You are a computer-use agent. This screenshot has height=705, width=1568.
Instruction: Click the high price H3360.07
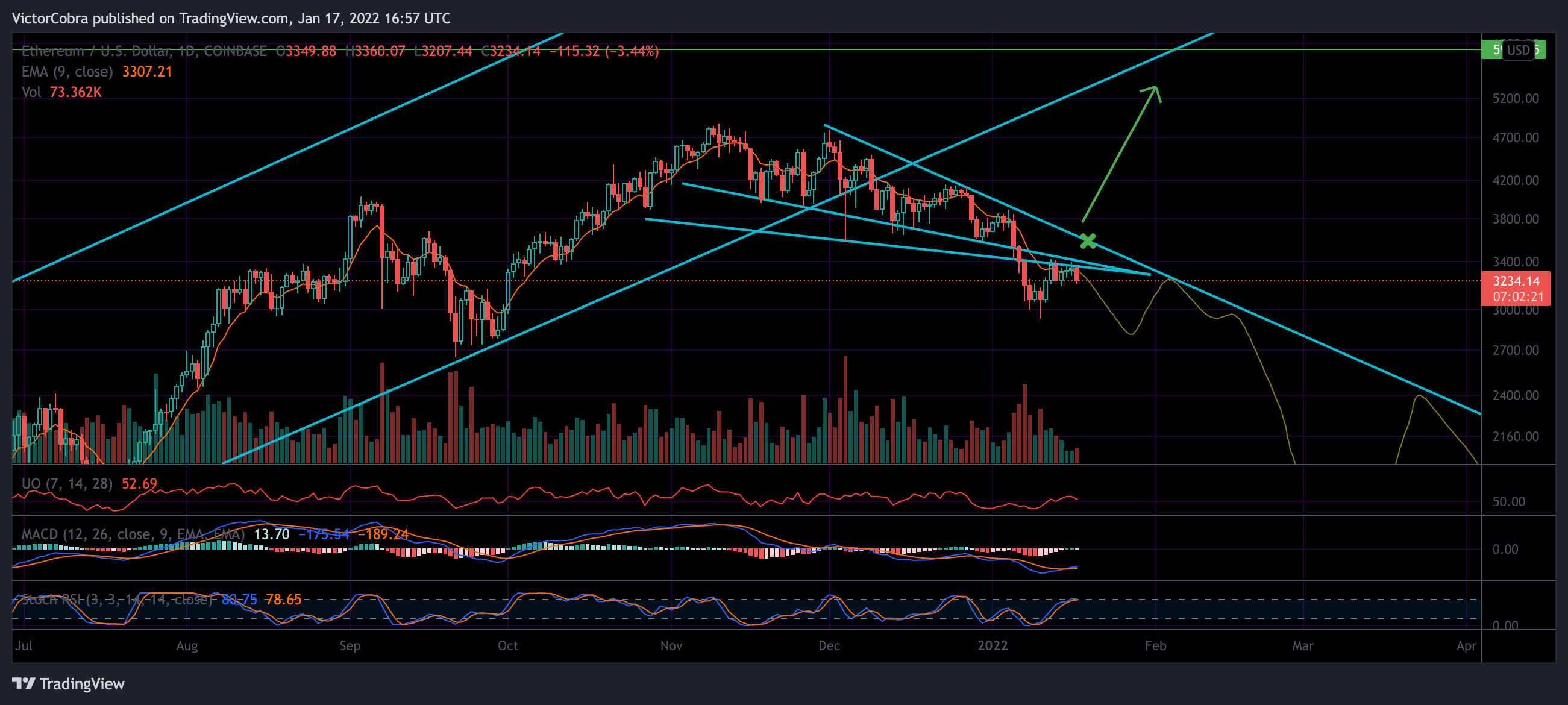point(375,51)
